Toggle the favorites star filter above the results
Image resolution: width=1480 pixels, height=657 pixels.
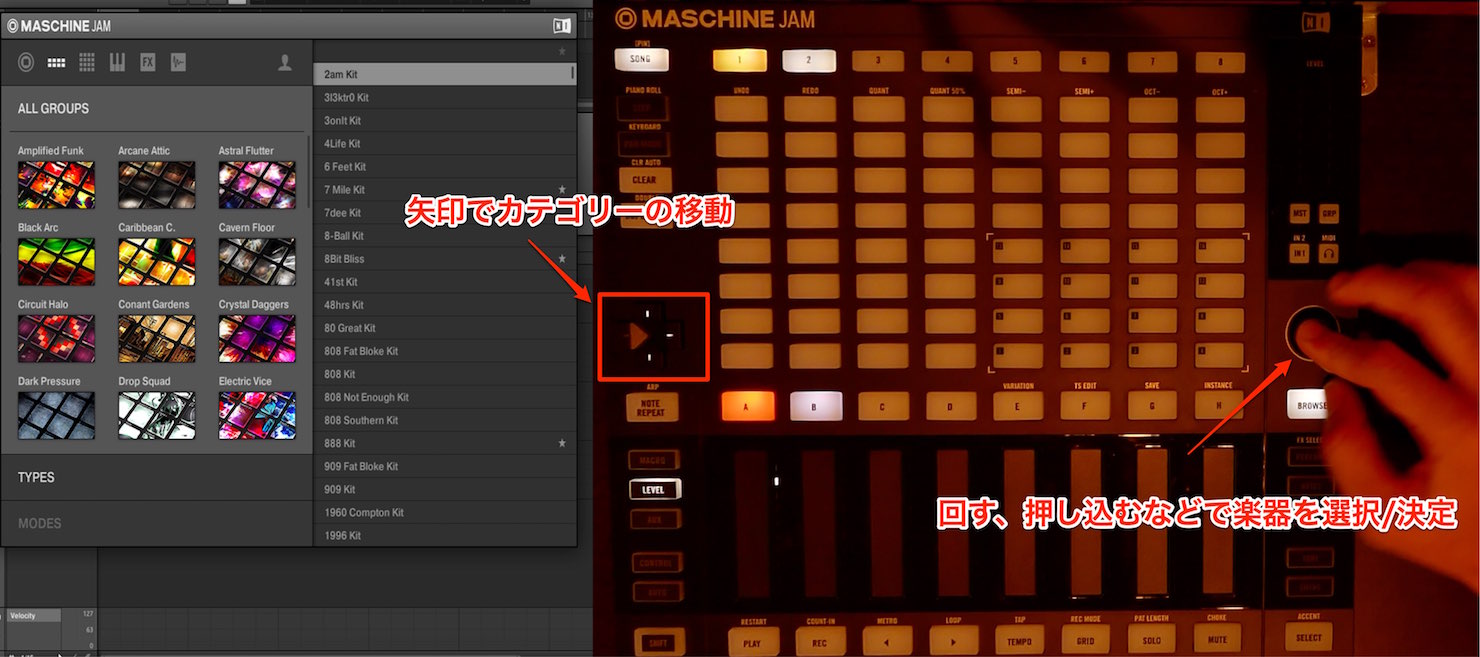tap(562, 51)
